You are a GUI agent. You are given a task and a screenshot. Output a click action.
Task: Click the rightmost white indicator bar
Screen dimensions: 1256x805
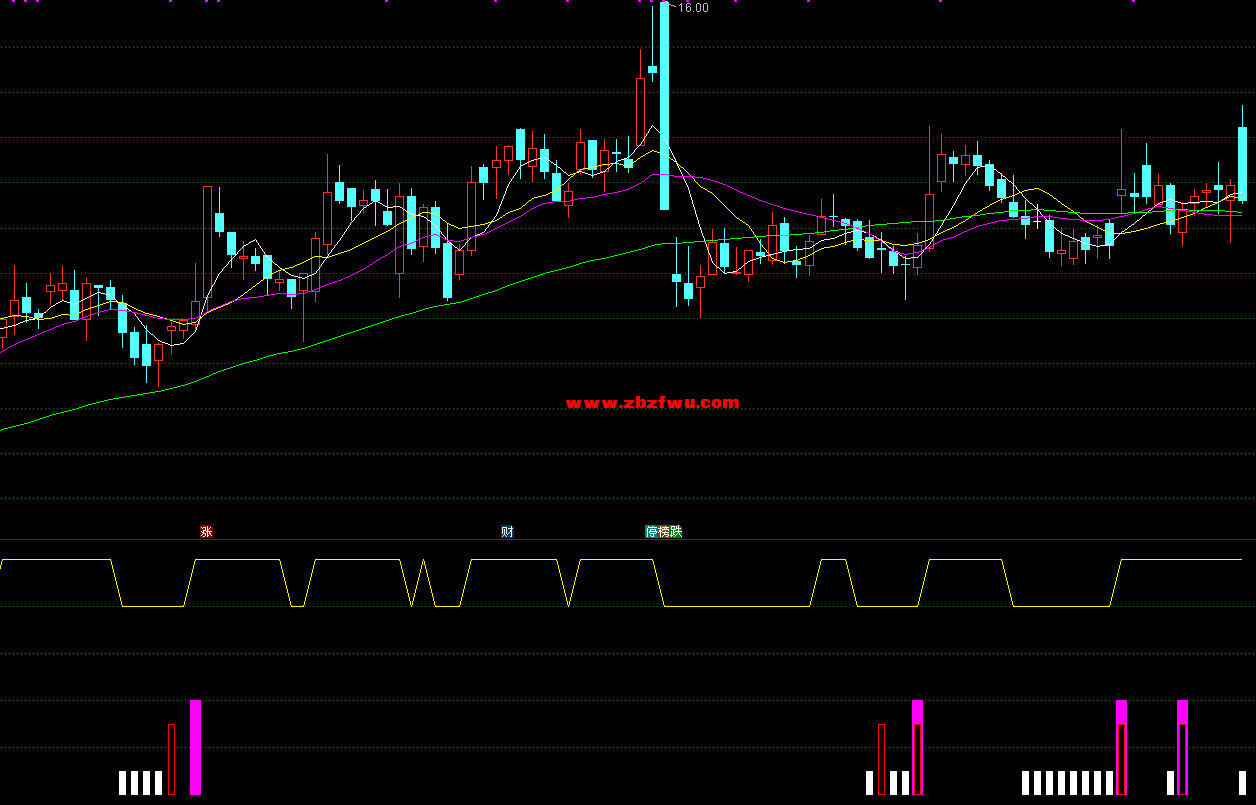[1242, 782]
